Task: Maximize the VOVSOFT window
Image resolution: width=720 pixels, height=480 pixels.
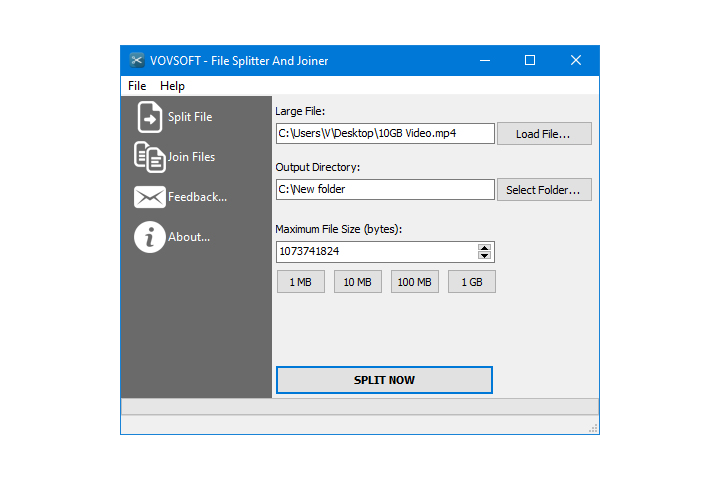Action: [530, 60]
